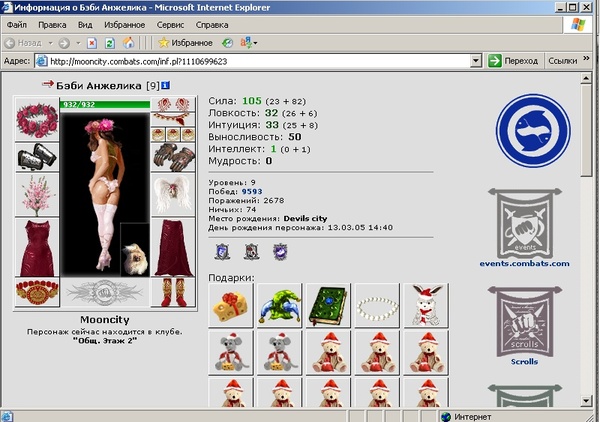This screenshot has width=600, height=422.
Task: Click the pearl necklace gift
Action: point(377,305)
